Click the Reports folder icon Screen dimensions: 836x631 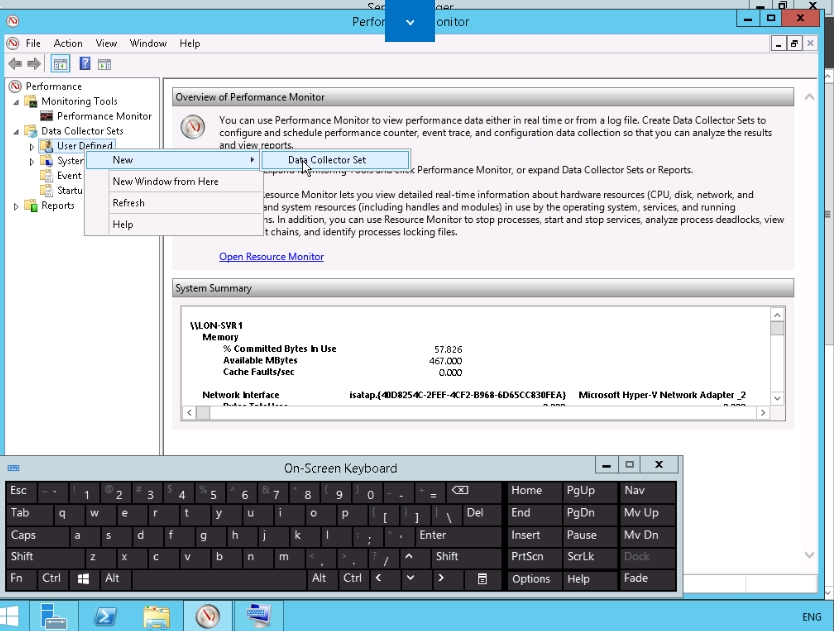pos(31,206)
